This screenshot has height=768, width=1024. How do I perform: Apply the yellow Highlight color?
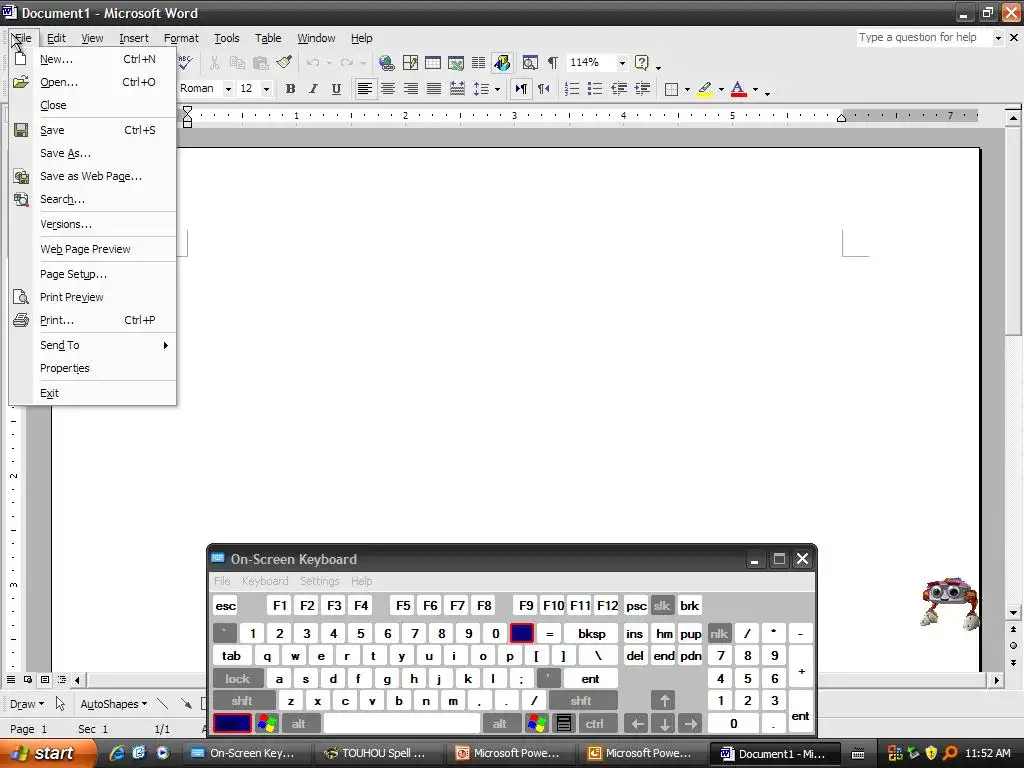(x=705, y=89)
